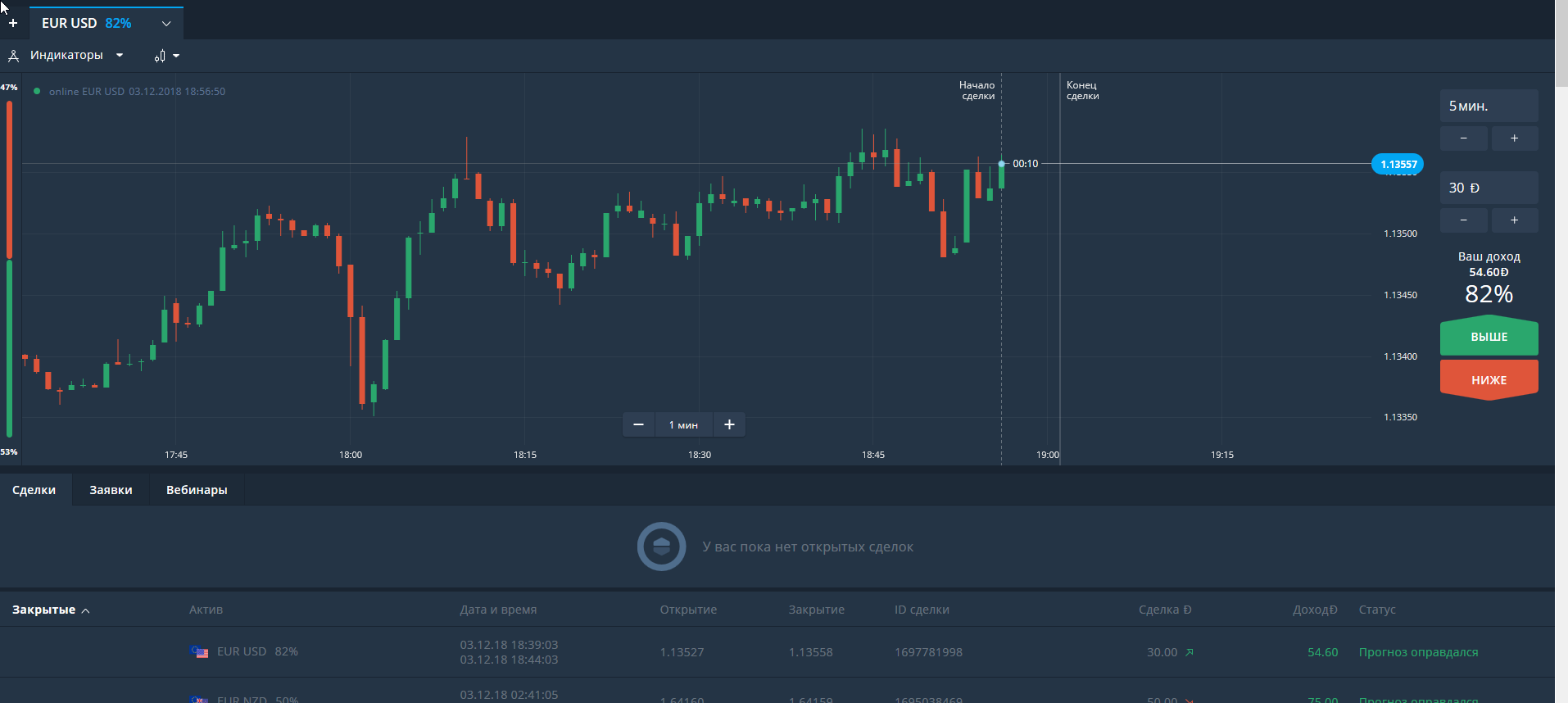Switch to the Сделки tab
The width and height of the screenshot is (1568, 703).
pos(34,490)
